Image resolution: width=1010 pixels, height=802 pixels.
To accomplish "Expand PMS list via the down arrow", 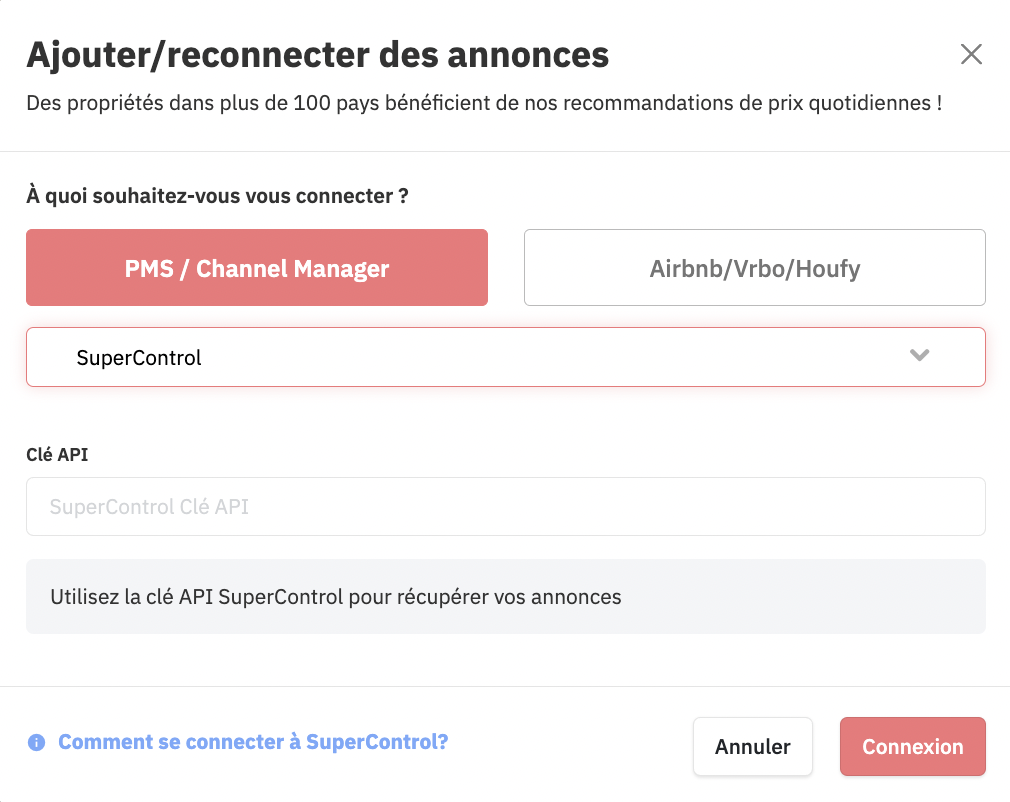I will pyautogui.click(x=919, y=355).
